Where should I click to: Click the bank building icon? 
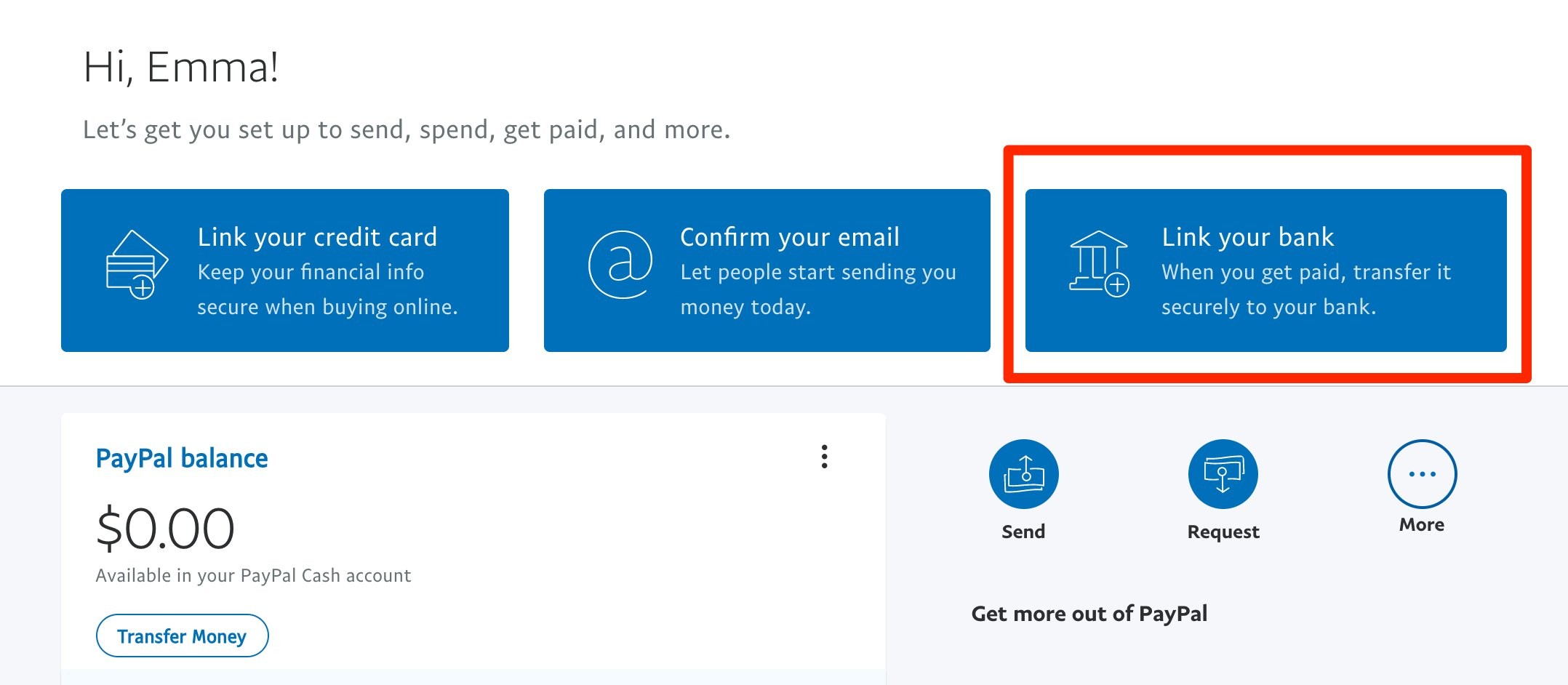(x=1098, y=263)
